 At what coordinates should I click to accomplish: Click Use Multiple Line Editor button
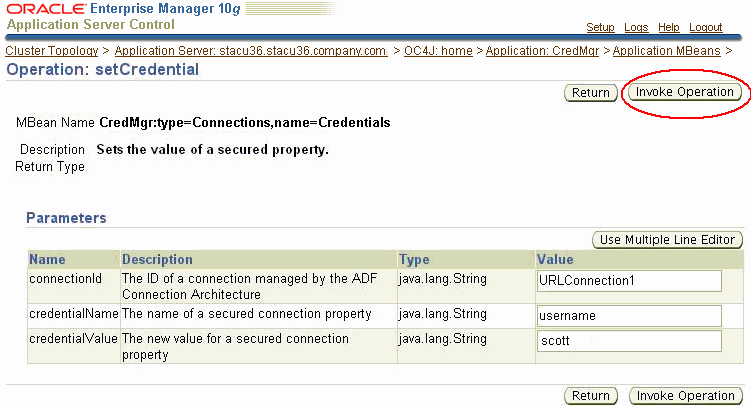coord(667,239)
